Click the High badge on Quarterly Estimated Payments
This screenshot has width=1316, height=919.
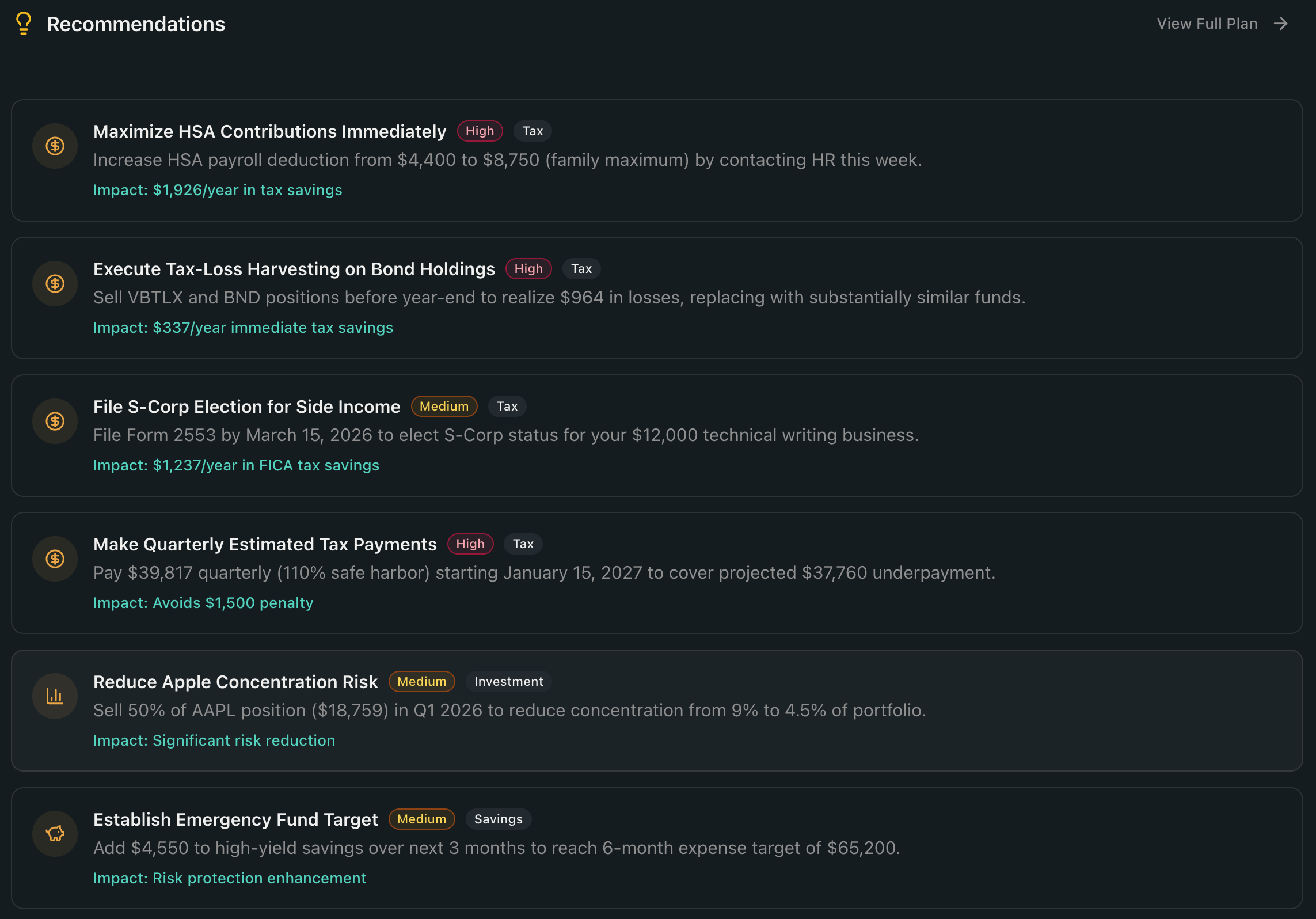[x=470, y=544]
